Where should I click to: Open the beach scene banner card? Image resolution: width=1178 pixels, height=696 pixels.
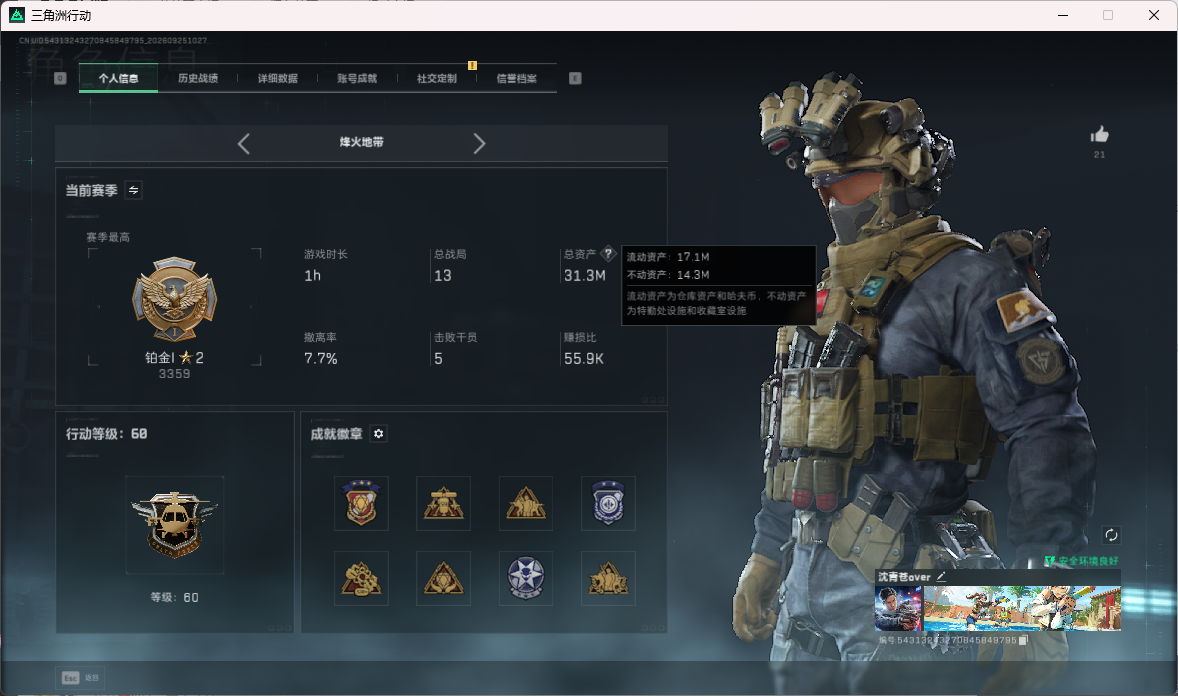[1022, 608]
